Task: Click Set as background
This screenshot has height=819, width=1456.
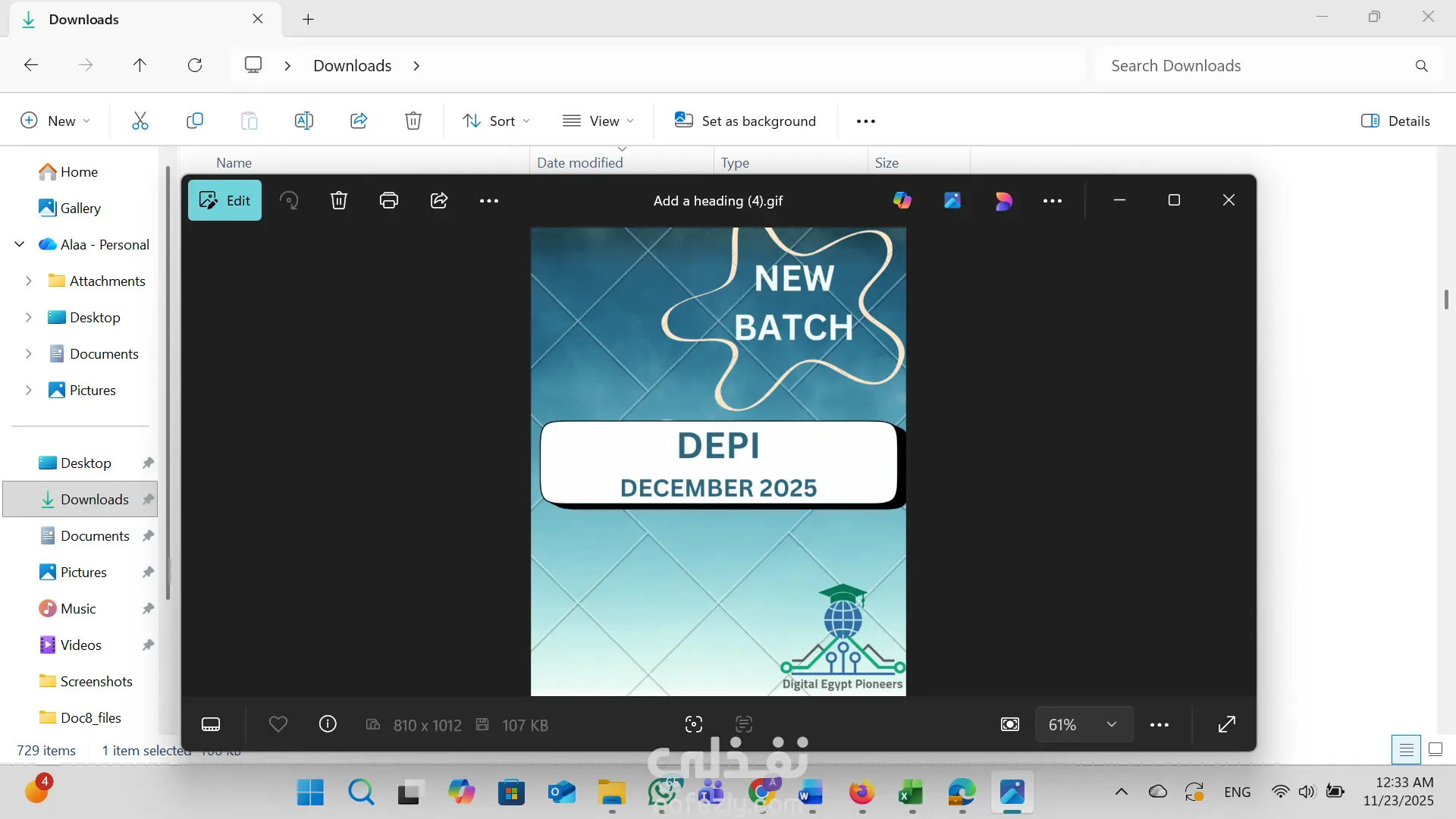Action: point(745,121)
